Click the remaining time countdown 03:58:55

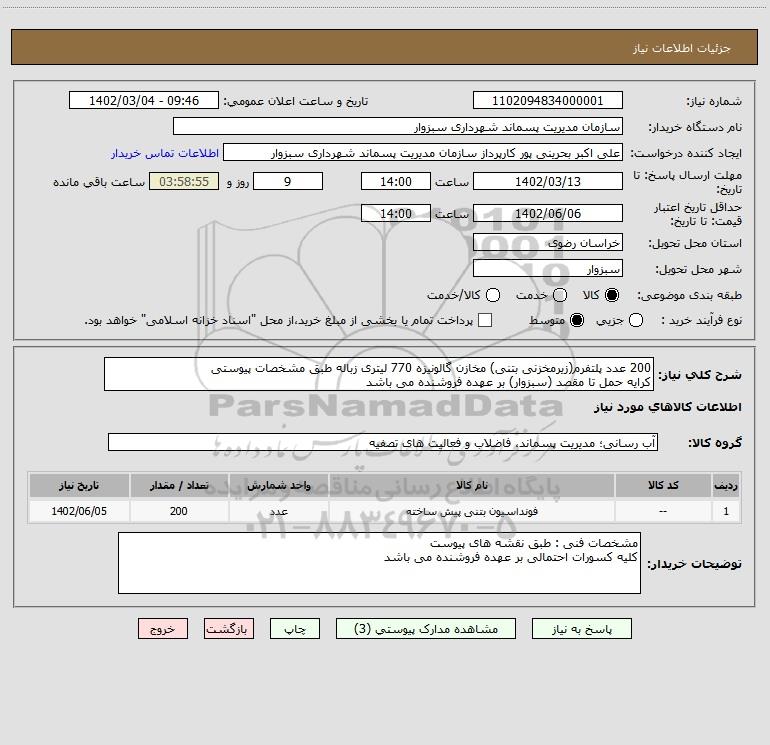[184, 181]
